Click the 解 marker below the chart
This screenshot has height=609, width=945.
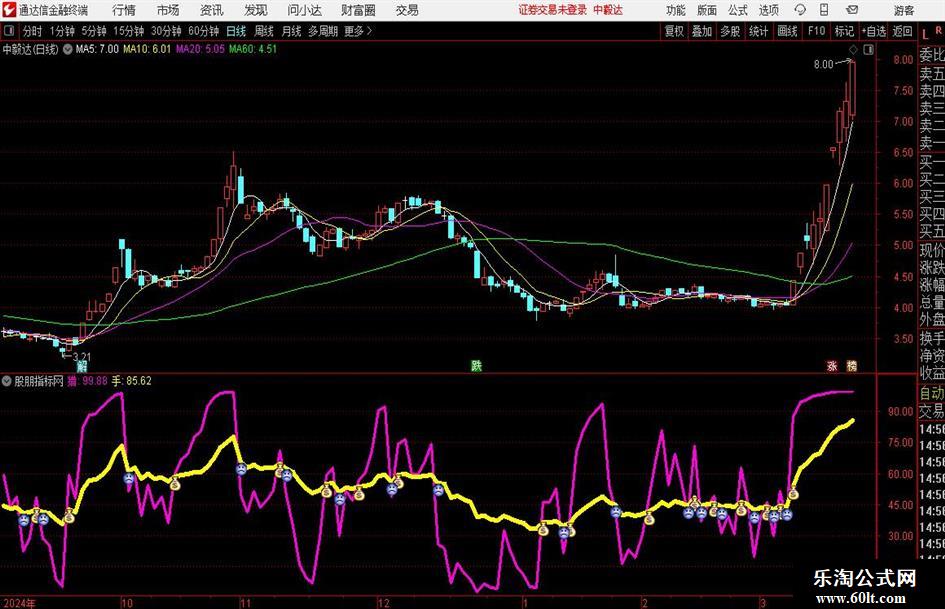(x=81, y=366)
